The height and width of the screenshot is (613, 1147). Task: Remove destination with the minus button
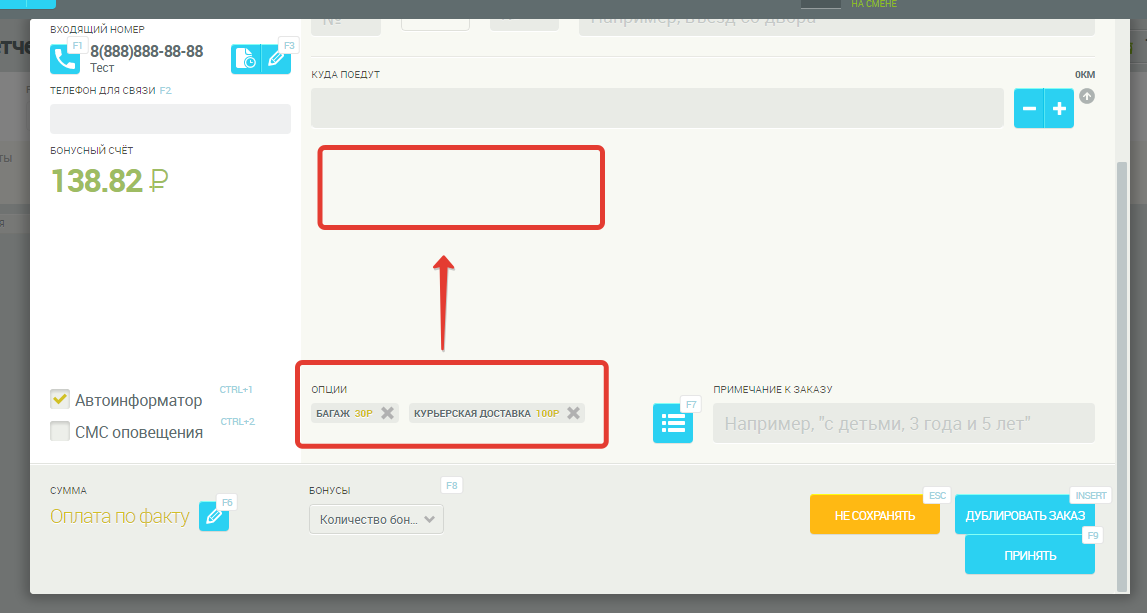(x=1029, y=108)
